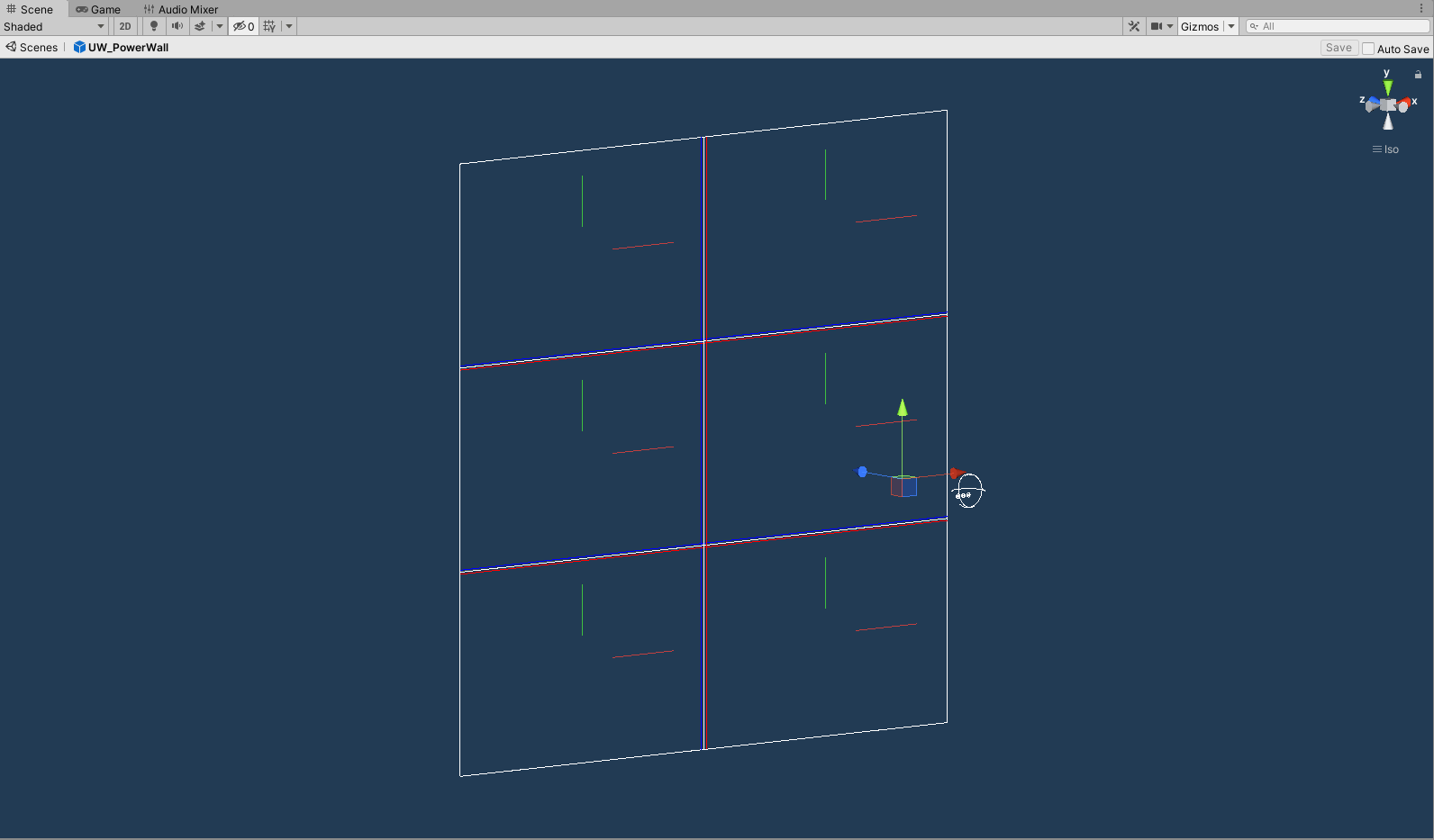Click the green Y move handle arrow
Screen dimensions: 1434x840
click(x=903, y=408)
